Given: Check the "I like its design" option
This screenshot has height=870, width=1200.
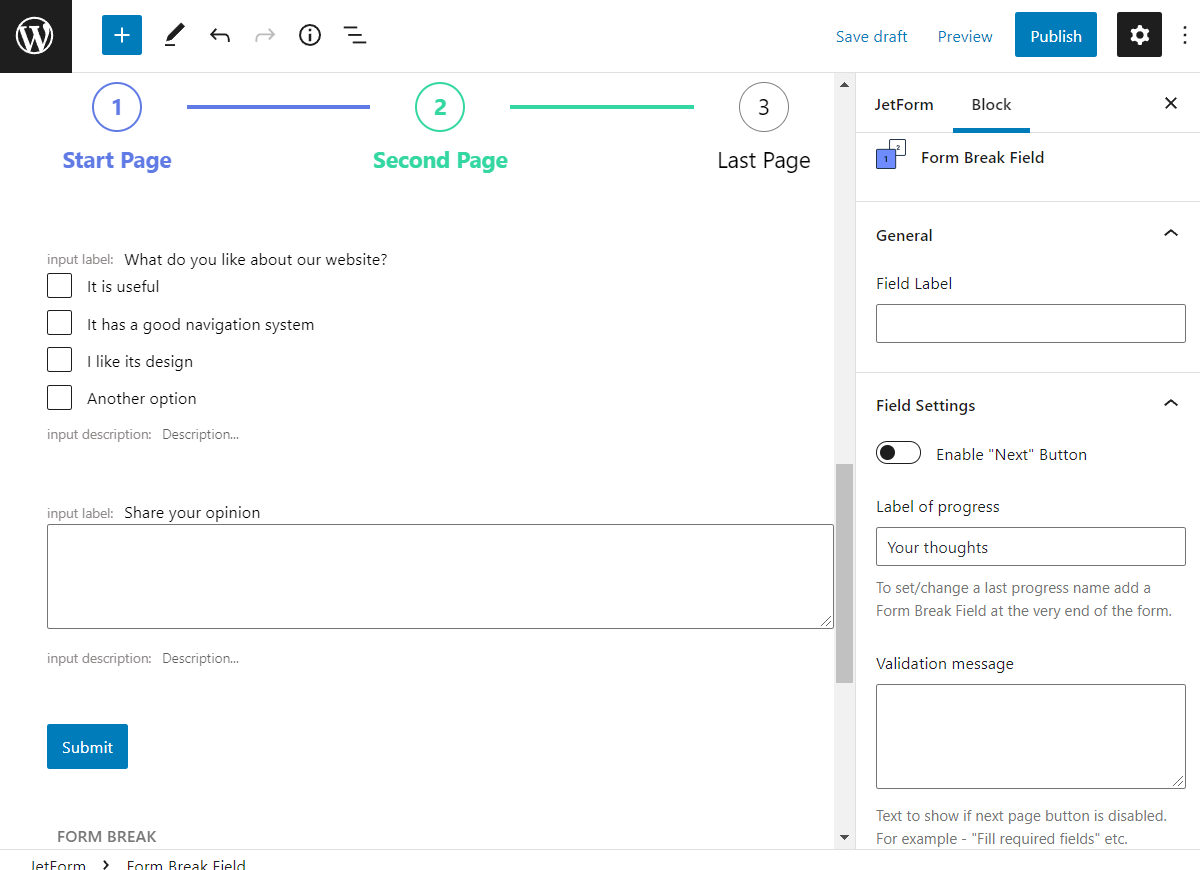Looking at the screenshot, I should click(x=59, y=359).
